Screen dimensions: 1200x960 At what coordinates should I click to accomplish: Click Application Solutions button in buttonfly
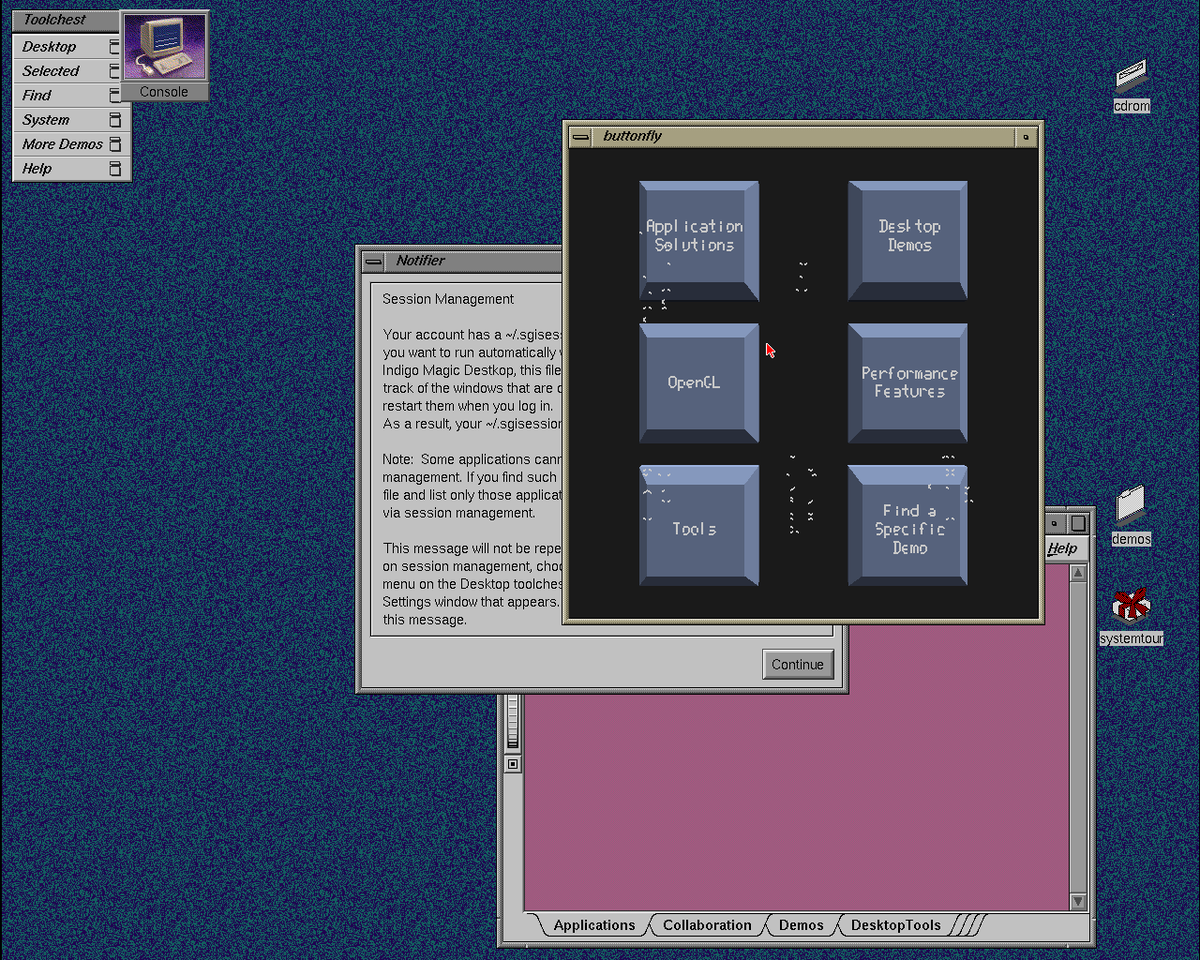[698, 240]
